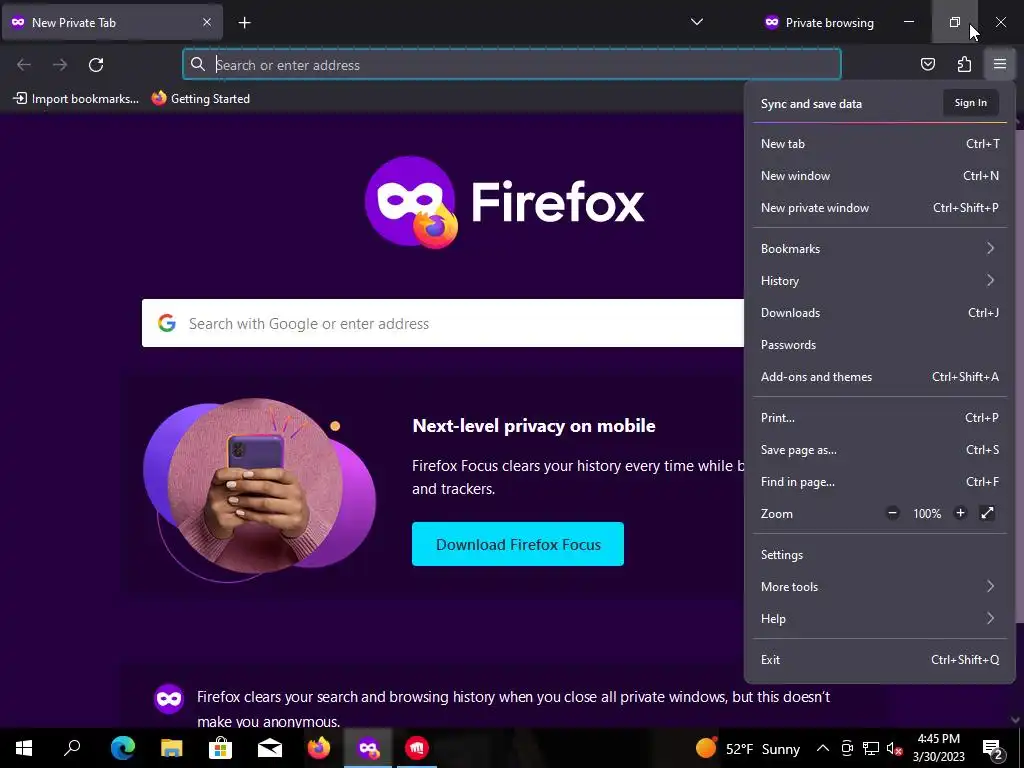Click the Private browsing indicator
The image size is (1024, 768).
click(x=819, y=23)
